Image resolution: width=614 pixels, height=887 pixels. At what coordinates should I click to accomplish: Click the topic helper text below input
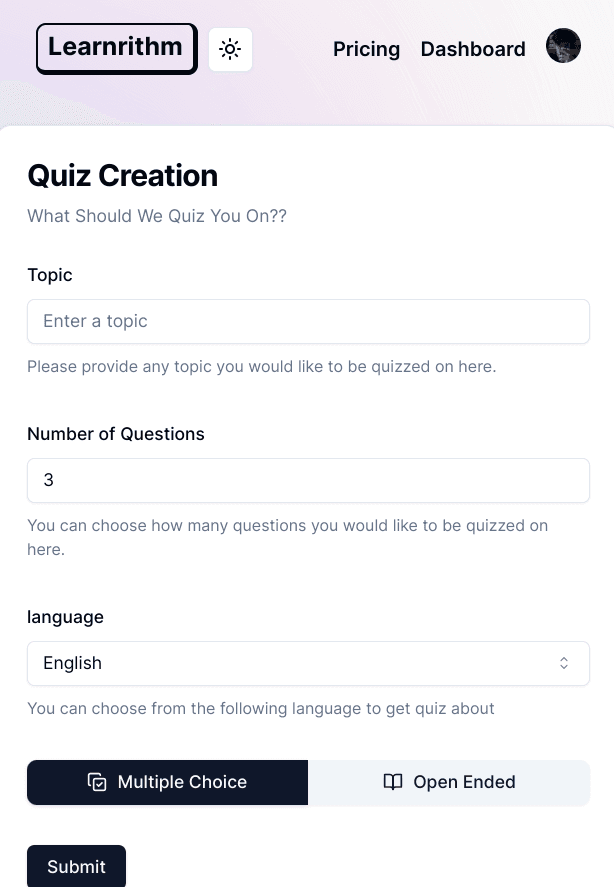(262, 366)
